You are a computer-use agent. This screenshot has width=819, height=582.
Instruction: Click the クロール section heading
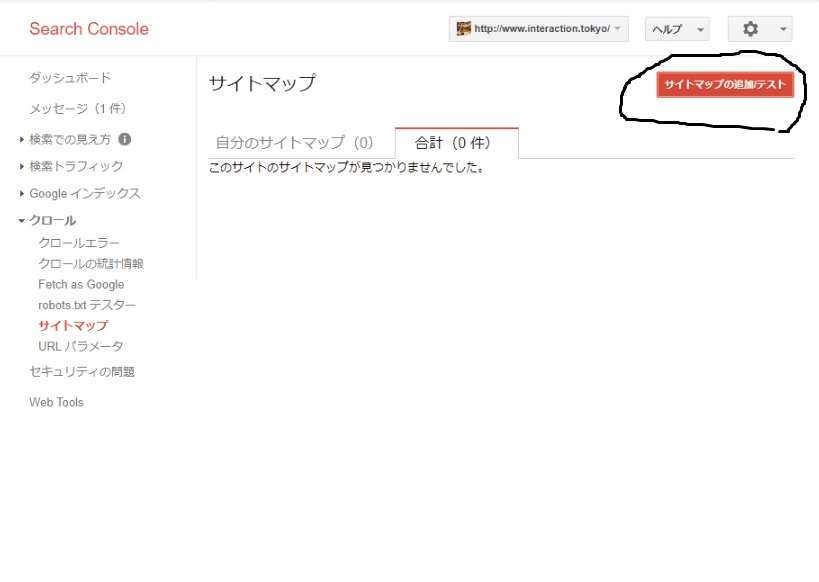click(x=53, y=220)
